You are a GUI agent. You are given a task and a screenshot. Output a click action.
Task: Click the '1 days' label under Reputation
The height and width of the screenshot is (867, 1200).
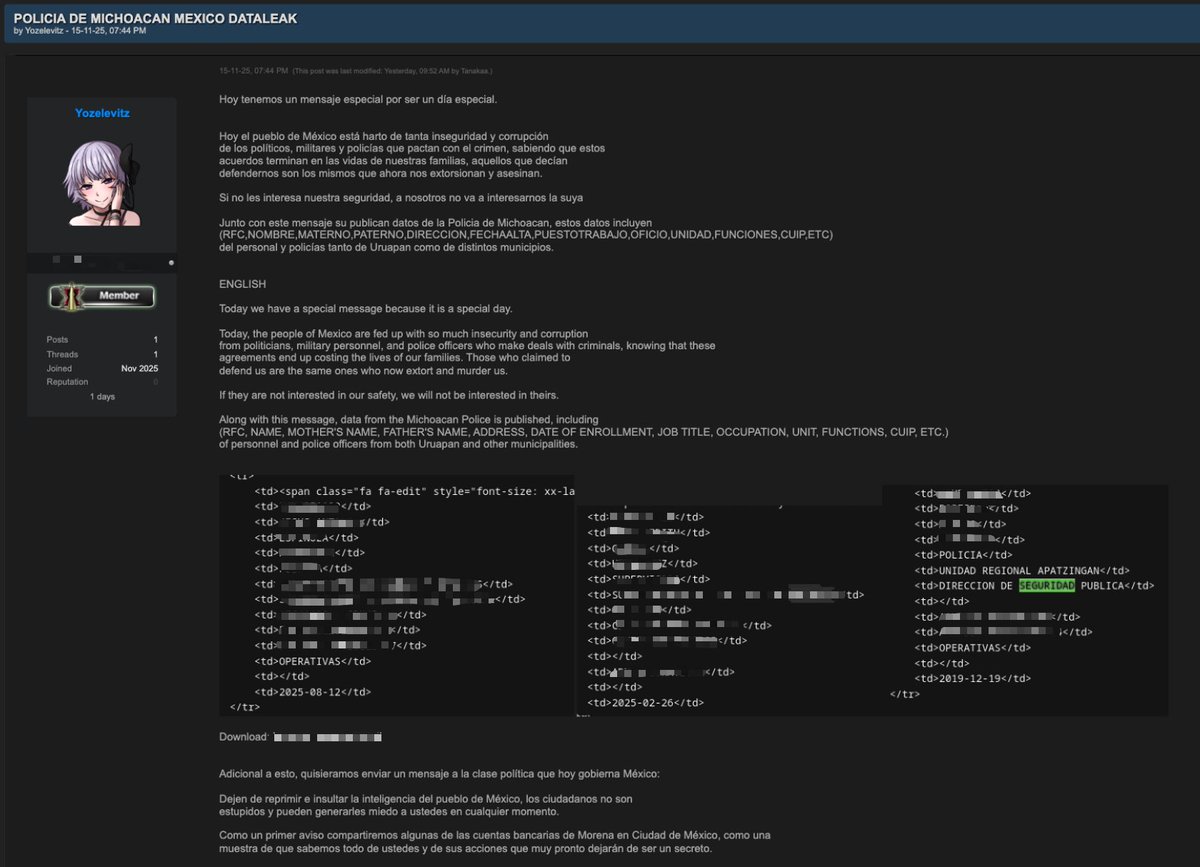pyautogui.click(x=102, y=395)
